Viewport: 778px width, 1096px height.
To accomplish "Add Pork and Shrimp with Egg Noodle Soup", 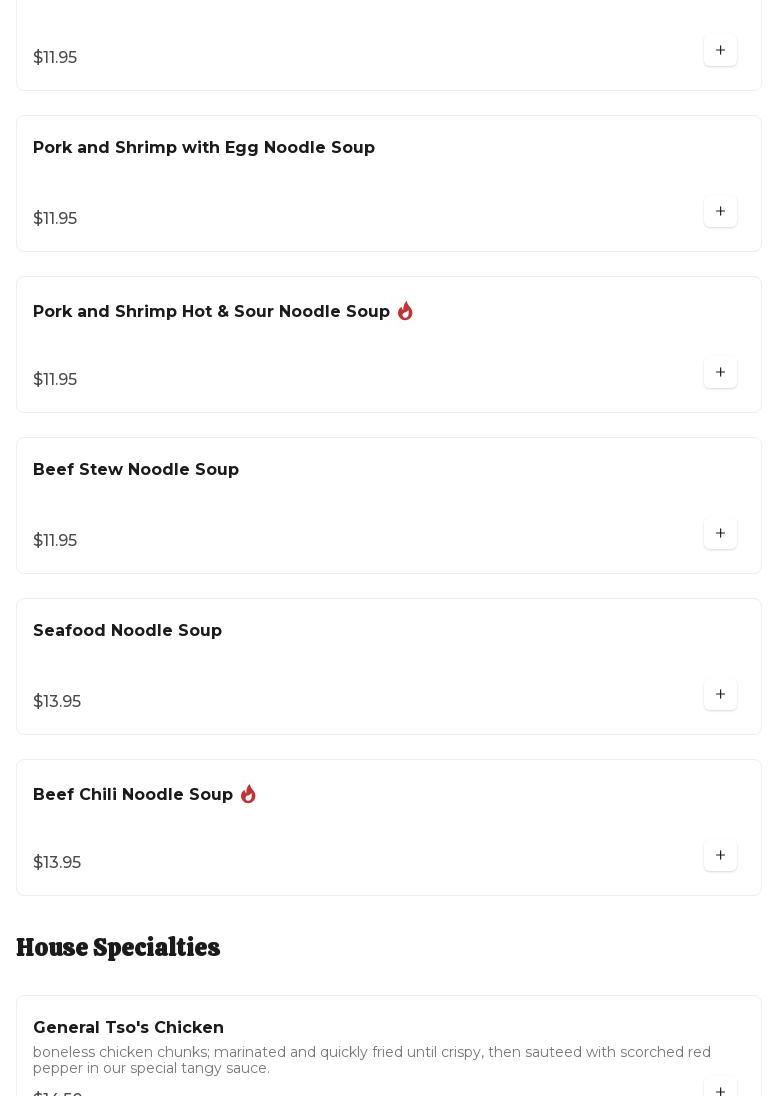I will 720,212.
